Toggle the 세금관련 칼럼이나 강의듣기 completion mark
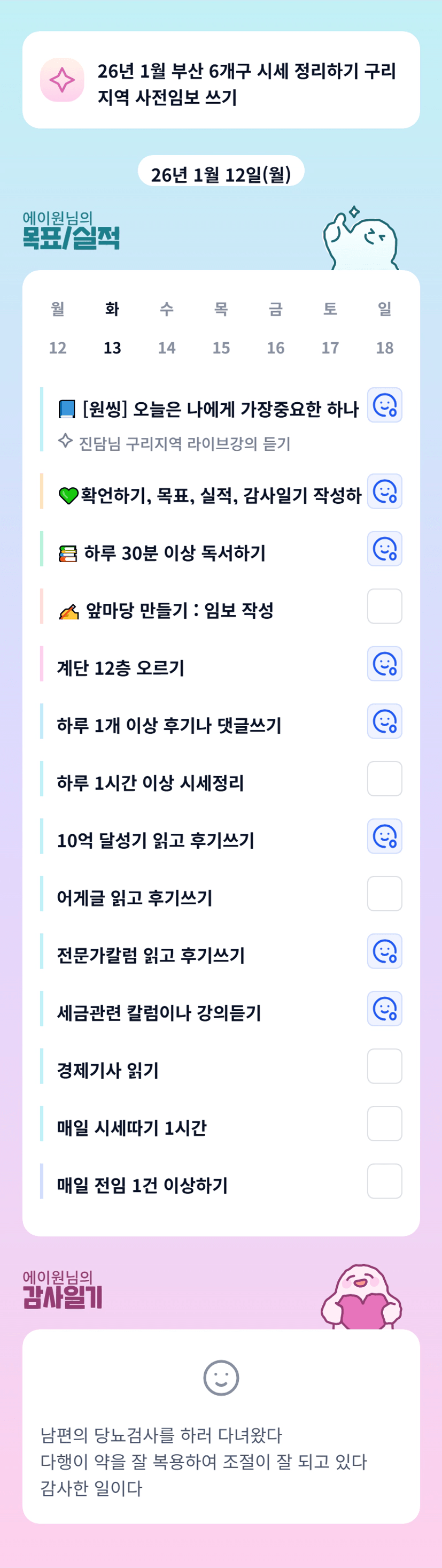Viewport: 442px width, 1568px height. pos(384,1009)
